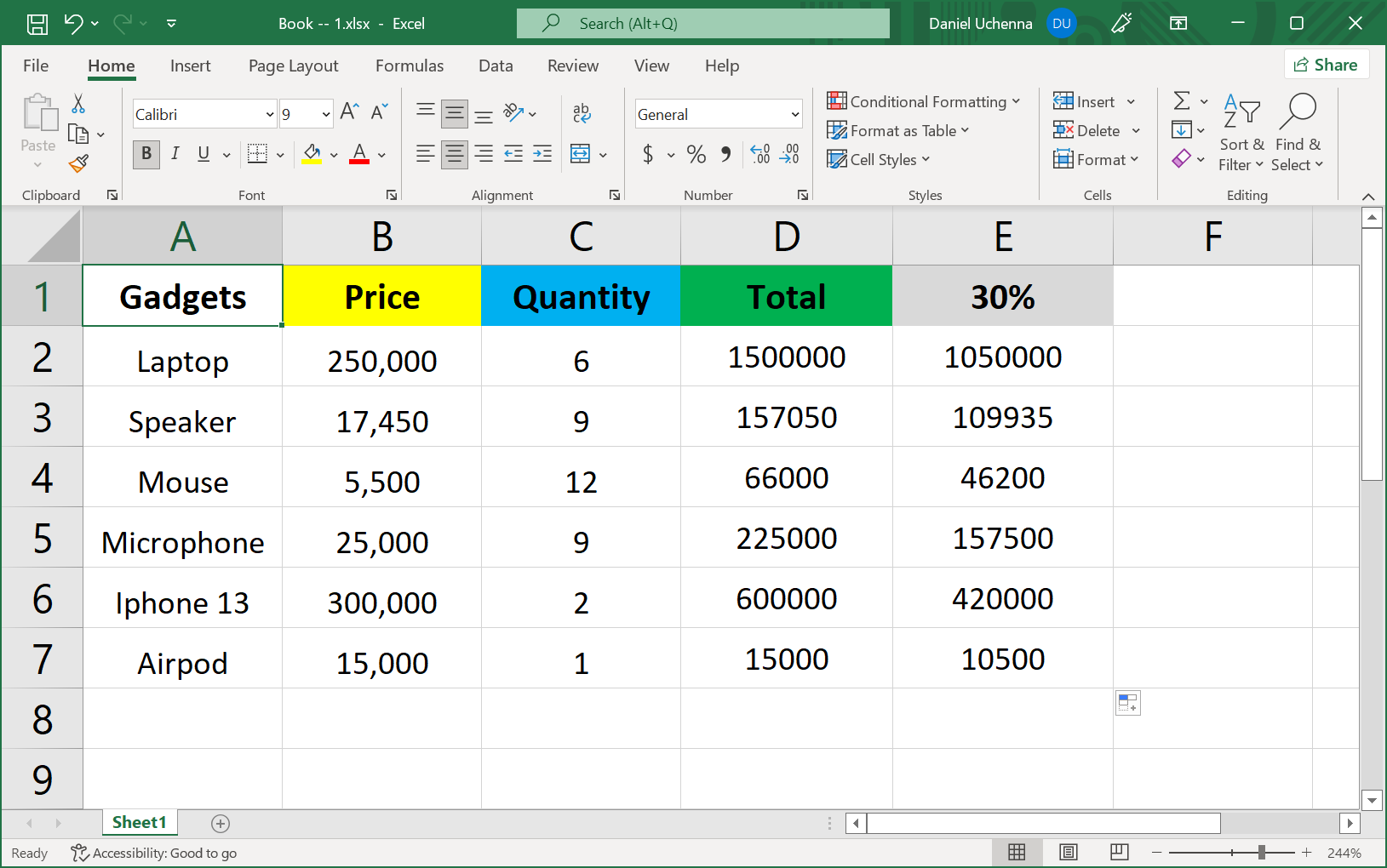
Task: Click the zoom slider handle
Action: click(1262, 852)
